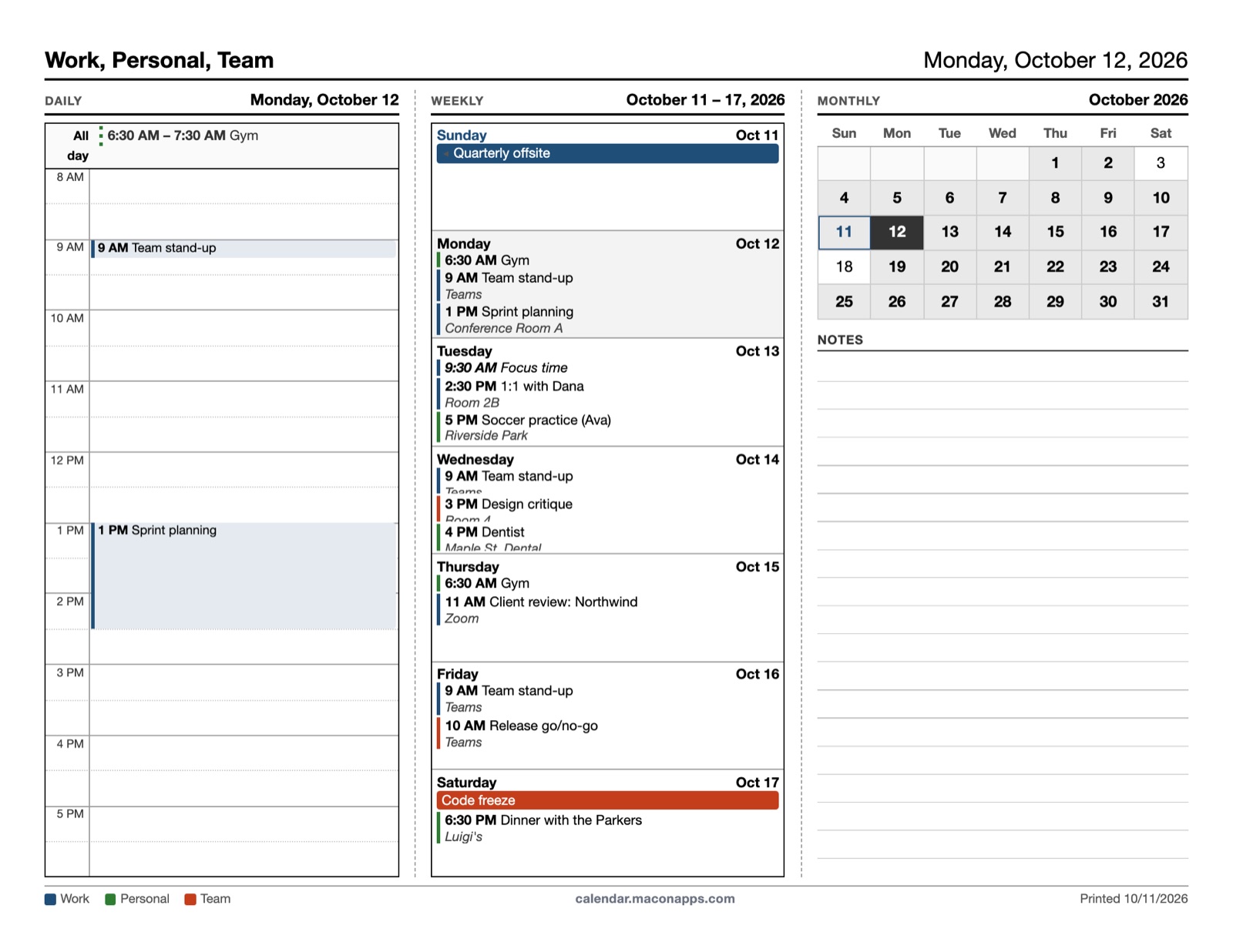The image size is (1233, 952).
Task: Click the 3 PM time slot label
Action: [x=70, y=673]
